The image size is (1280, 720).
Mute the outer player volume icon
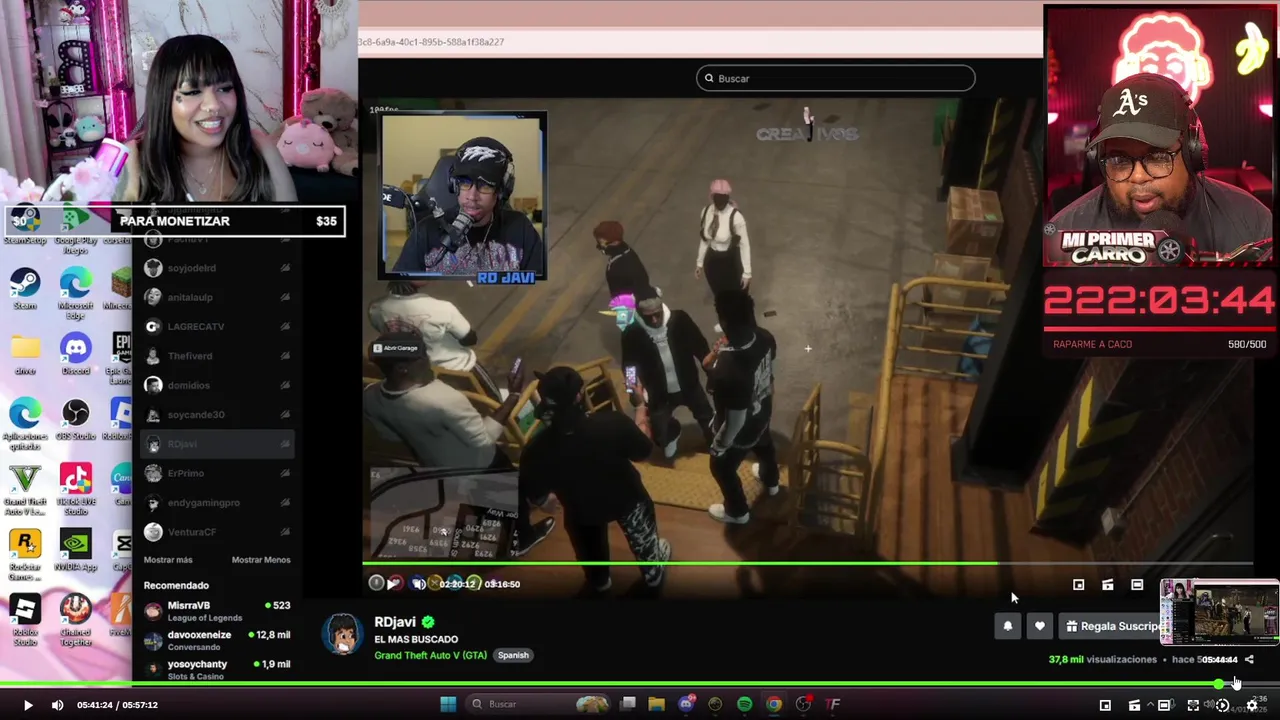(x=57, y=705)
